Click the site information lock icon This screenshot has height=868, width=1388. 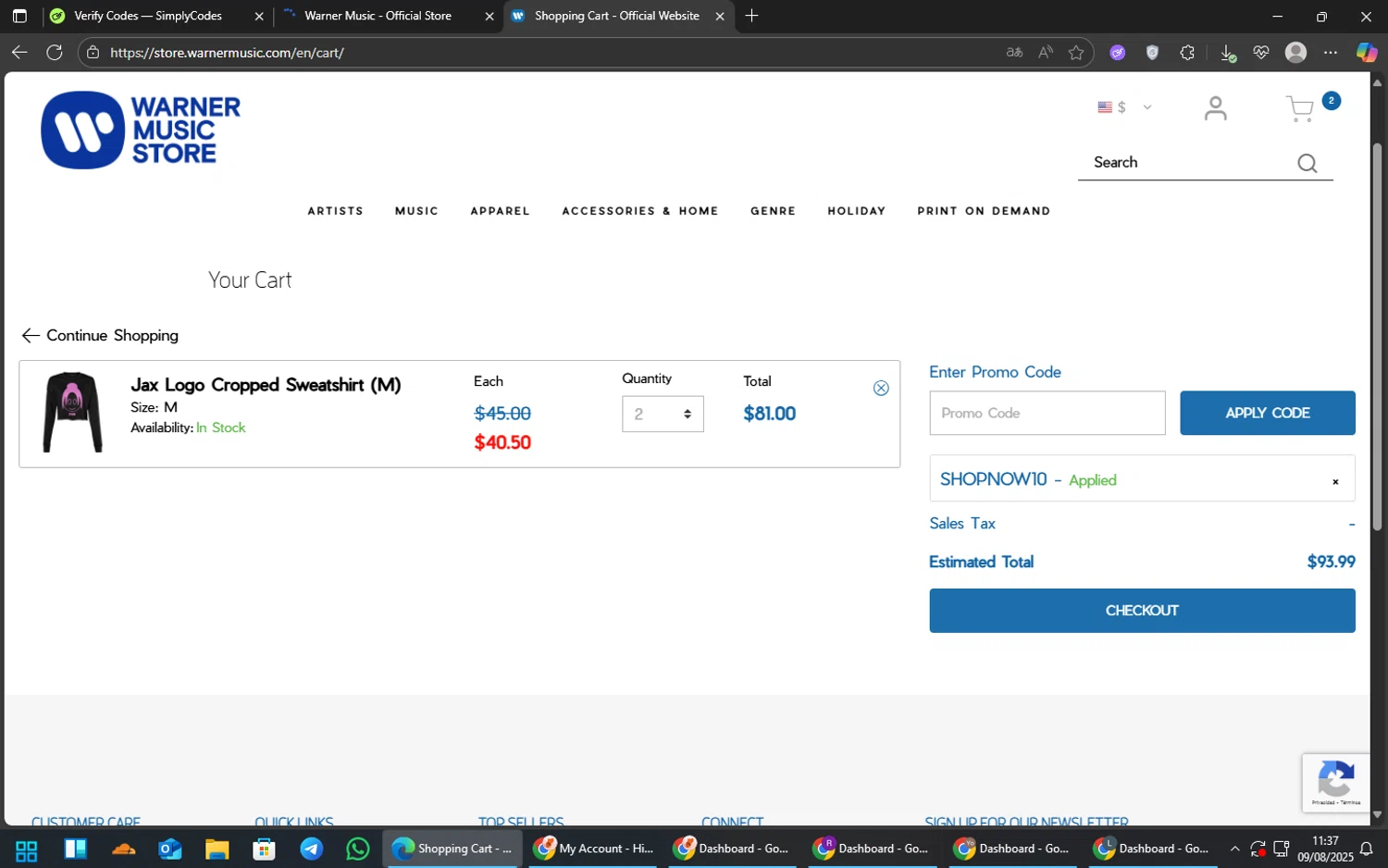tap(93, 53)
